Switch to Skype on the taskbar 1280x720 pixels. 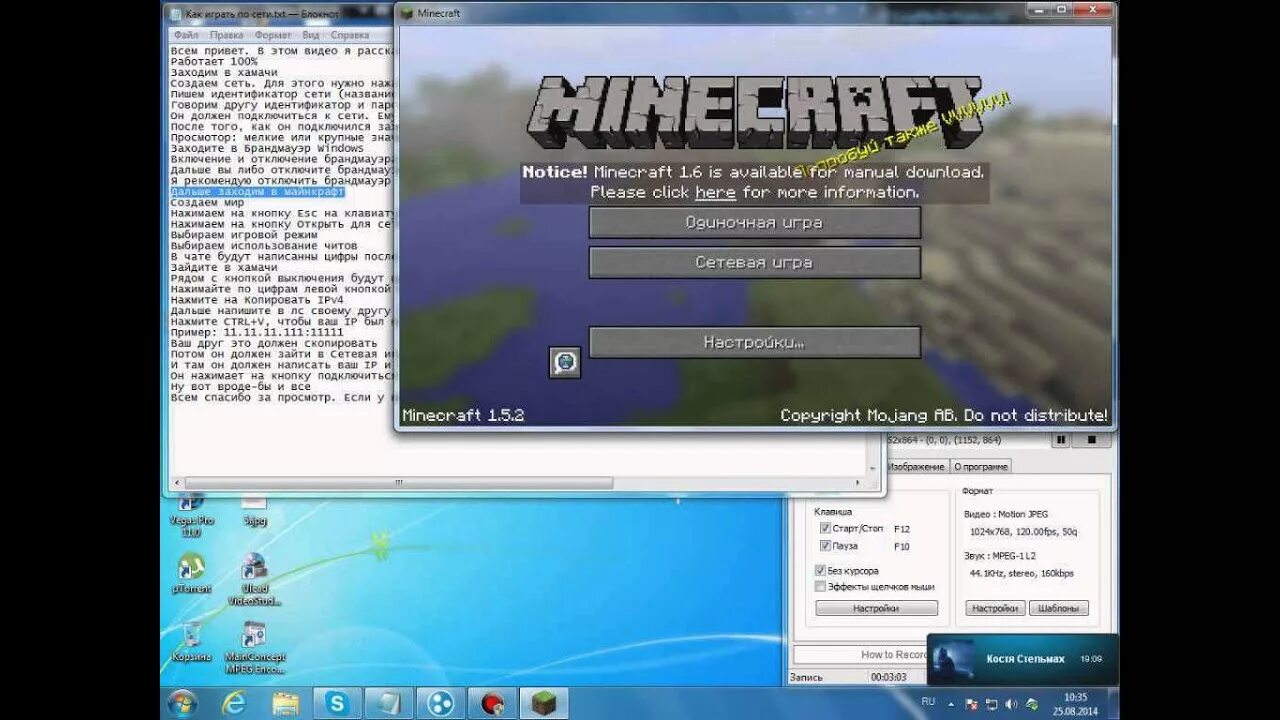pyautogui.click(x=336, y=703)
